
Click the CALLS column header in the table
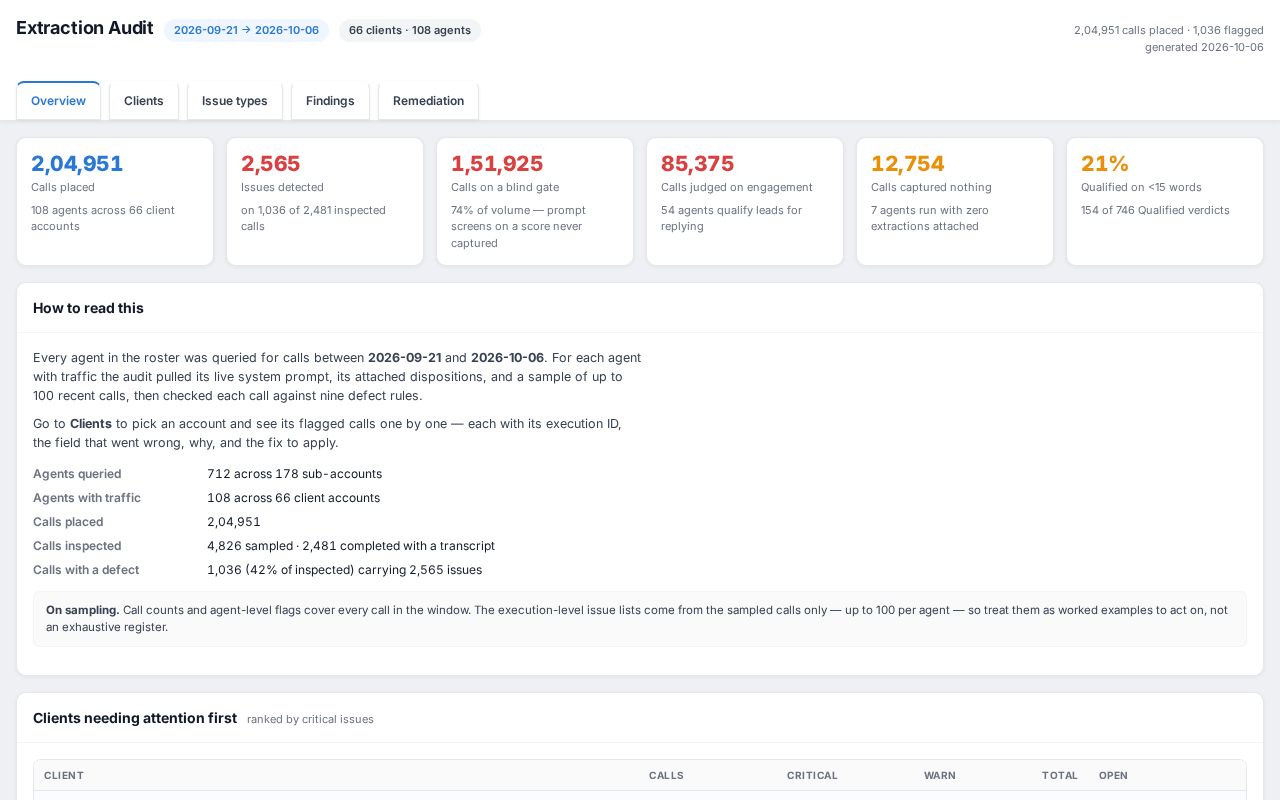coord(666,775)
